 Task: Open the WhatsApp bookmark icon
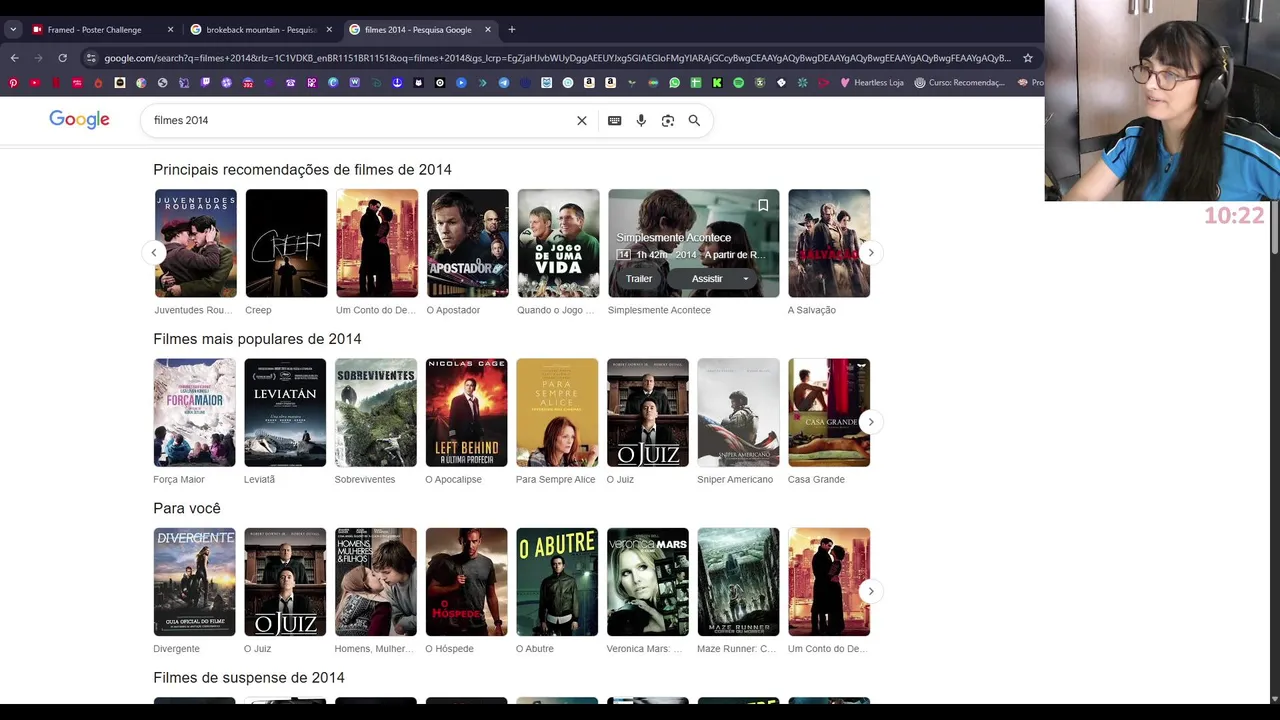(674, 83)
